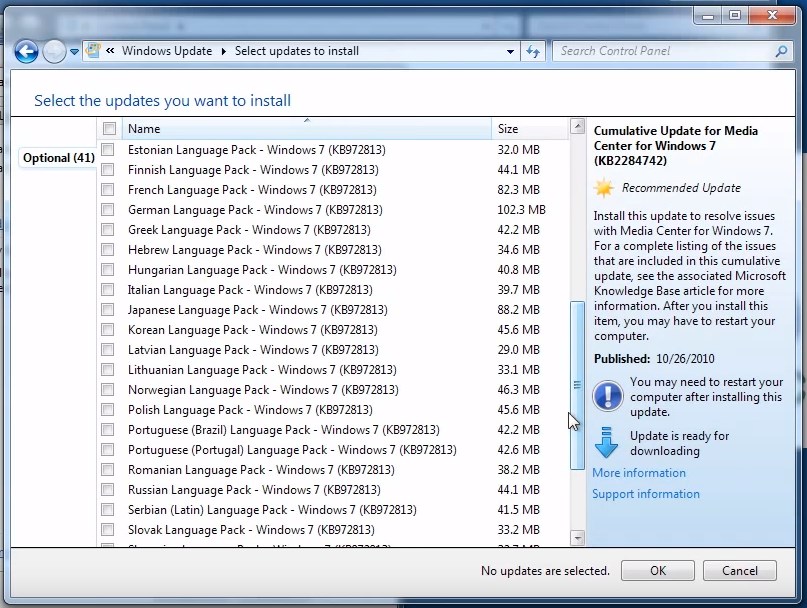Toggle the select-all checkbox in header
The image size is (807, 608).
pos(109,129)
